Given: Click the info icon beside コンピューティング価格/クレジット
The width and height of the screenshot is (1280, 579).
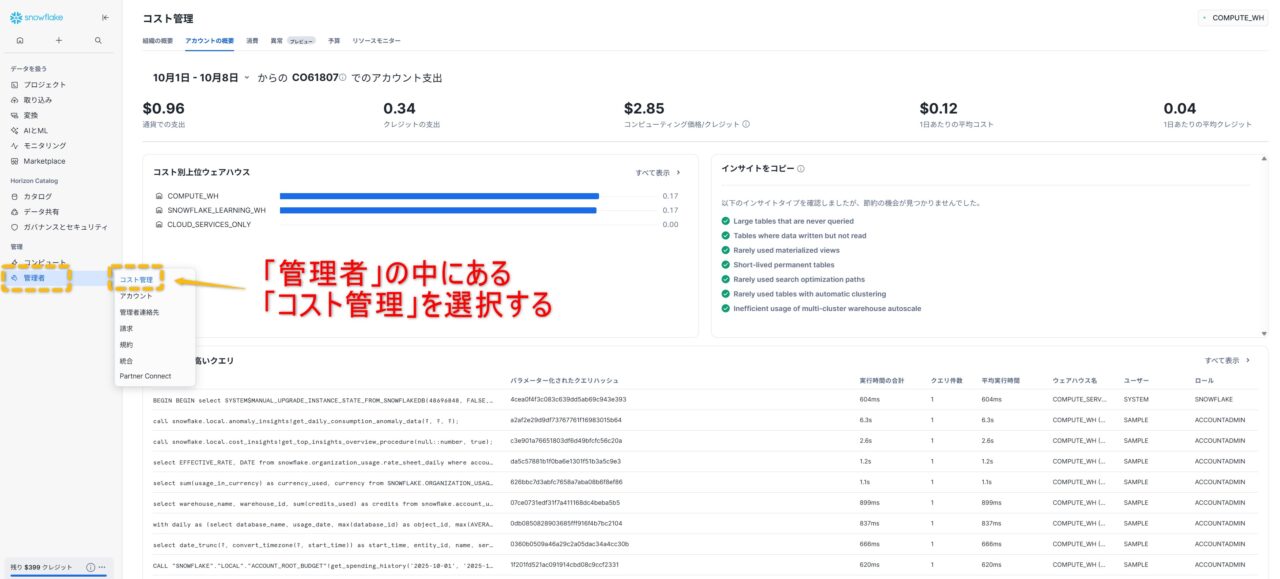Looking at the screenshot, I should pyautogui.click(x=746, y=125).
